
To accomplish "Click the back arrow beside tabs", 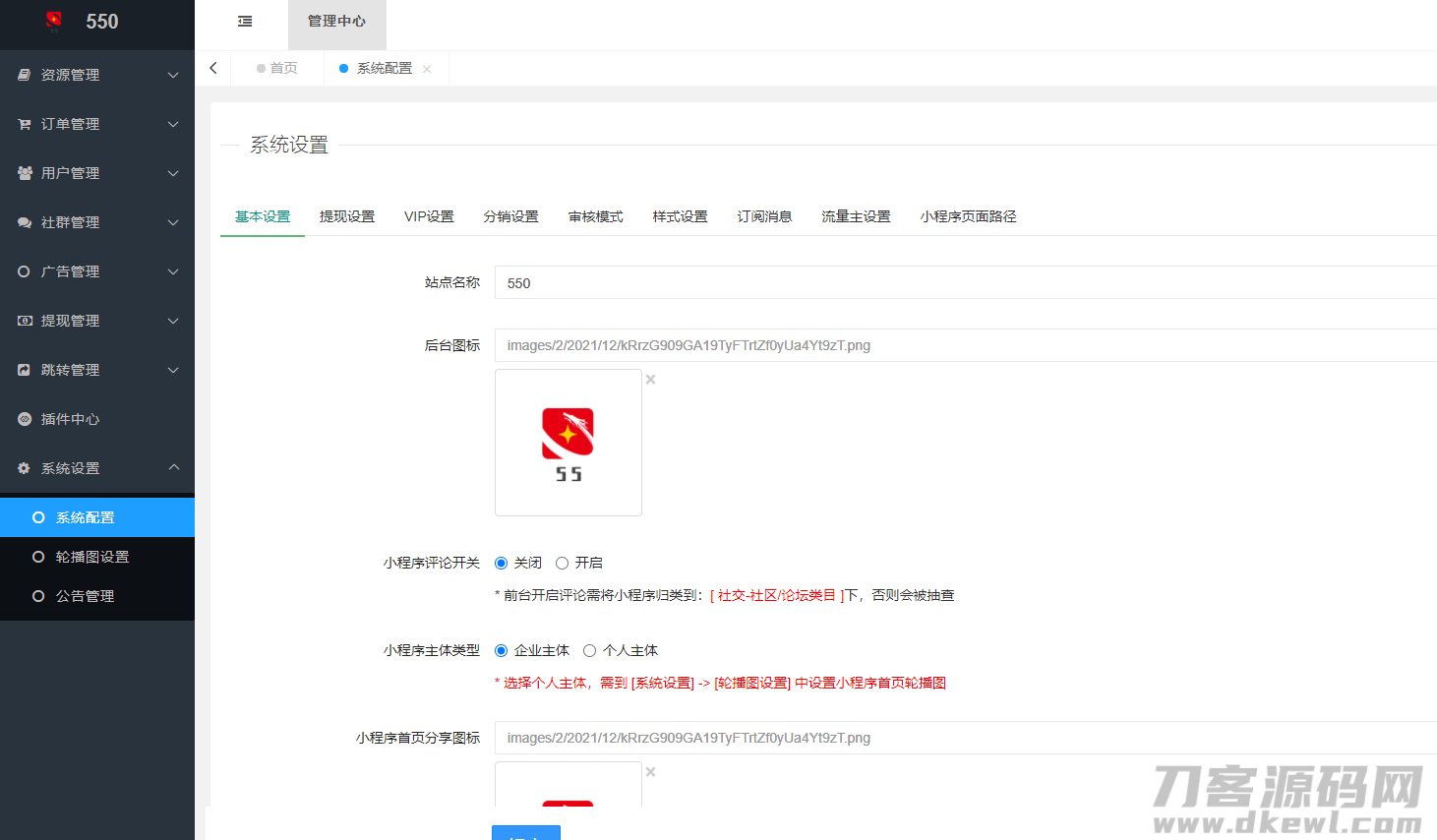I will click(x=213, y=68).
